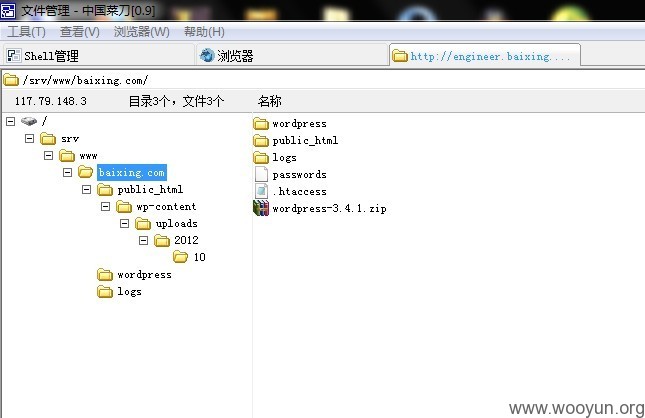Sort by the 名称 column header

[270, 101]
